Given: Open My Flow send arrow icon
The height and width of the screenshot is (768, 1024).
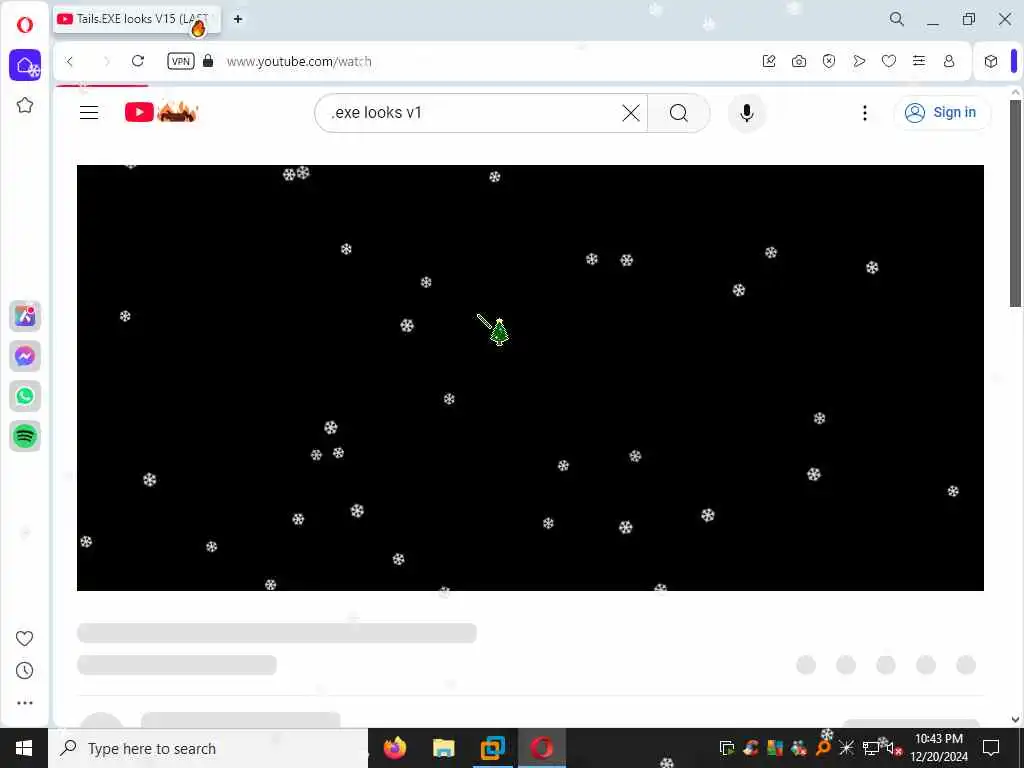Looking at the screenshot, I should (x=859, y=61).
